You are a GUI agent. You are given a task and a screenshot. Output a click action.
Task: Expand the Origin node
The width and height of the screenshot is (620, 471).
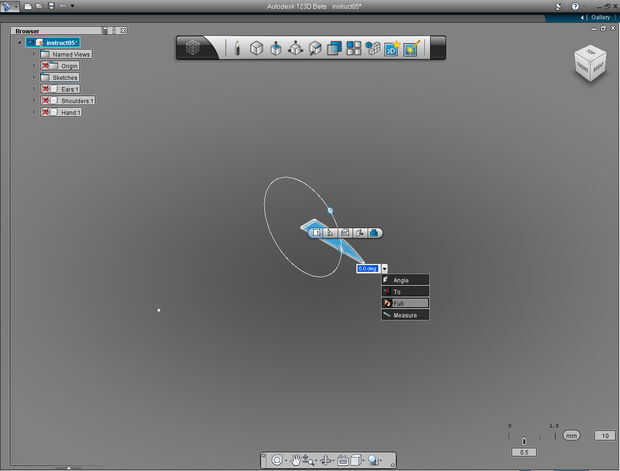35,66
